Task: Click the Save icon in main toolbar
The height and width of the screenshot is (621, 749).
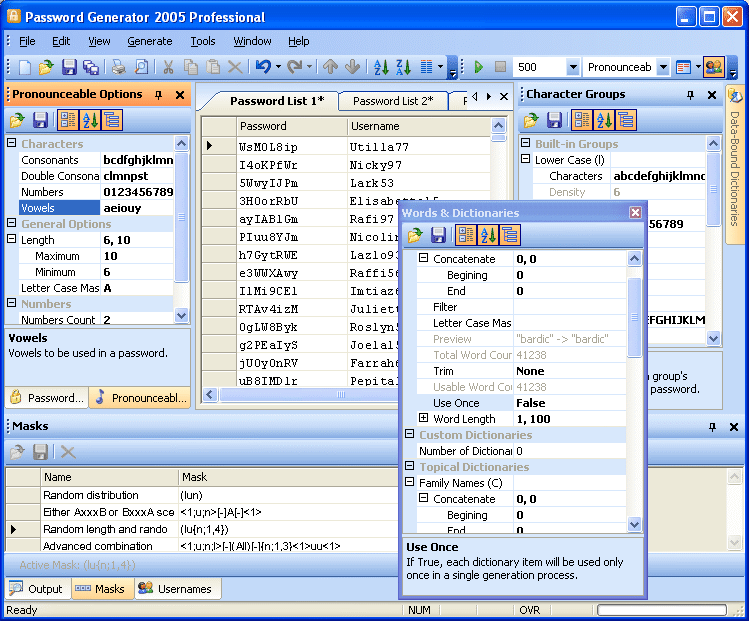Action: click(x=69, y=67)
